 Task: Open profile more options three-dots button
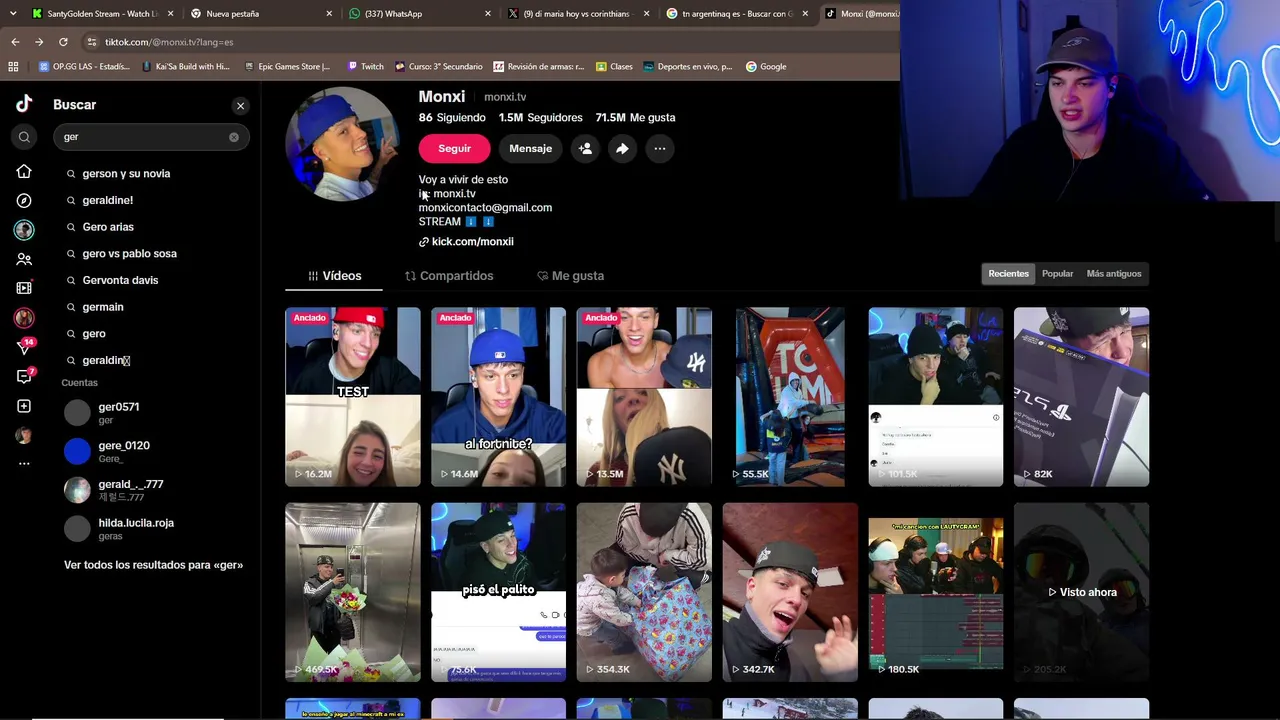pos(660,148)
